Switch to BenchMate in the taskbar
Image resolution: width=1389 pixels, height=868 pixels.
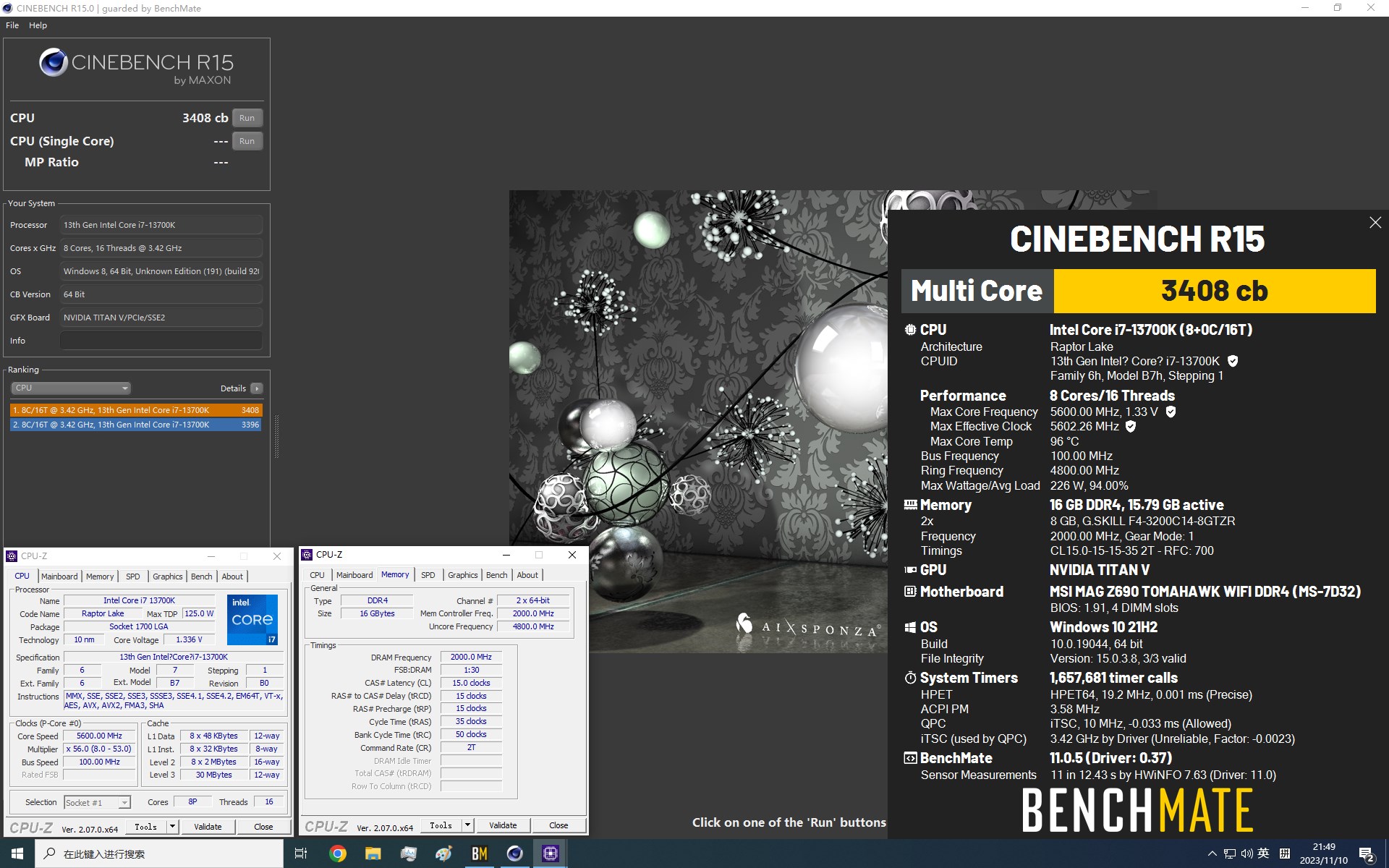click(480, 854)
